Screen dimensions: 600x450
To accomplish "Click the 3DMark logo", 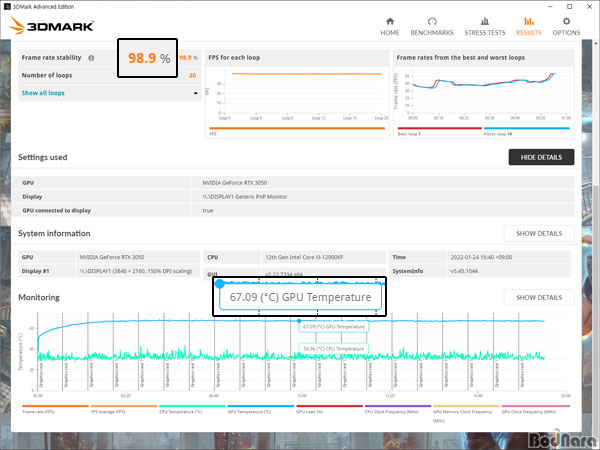I will point(51,26).
